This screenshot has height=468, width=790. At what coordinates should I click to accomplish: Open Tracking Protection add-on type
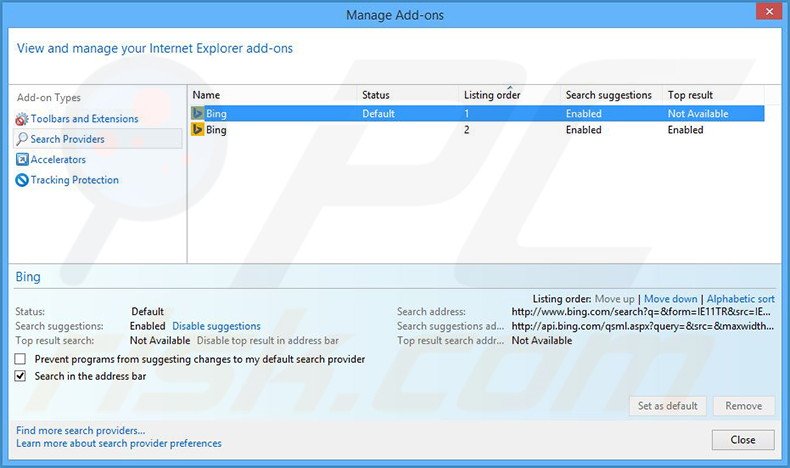(x=75, y=180)
